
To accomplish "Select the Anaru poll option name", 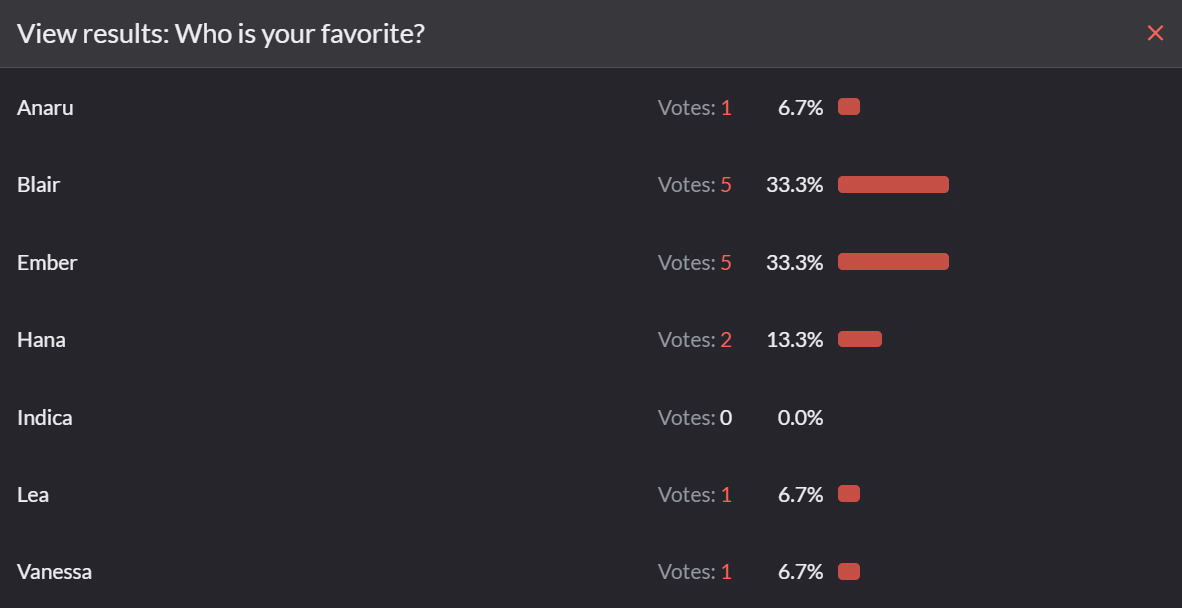I will pos(45,108).
